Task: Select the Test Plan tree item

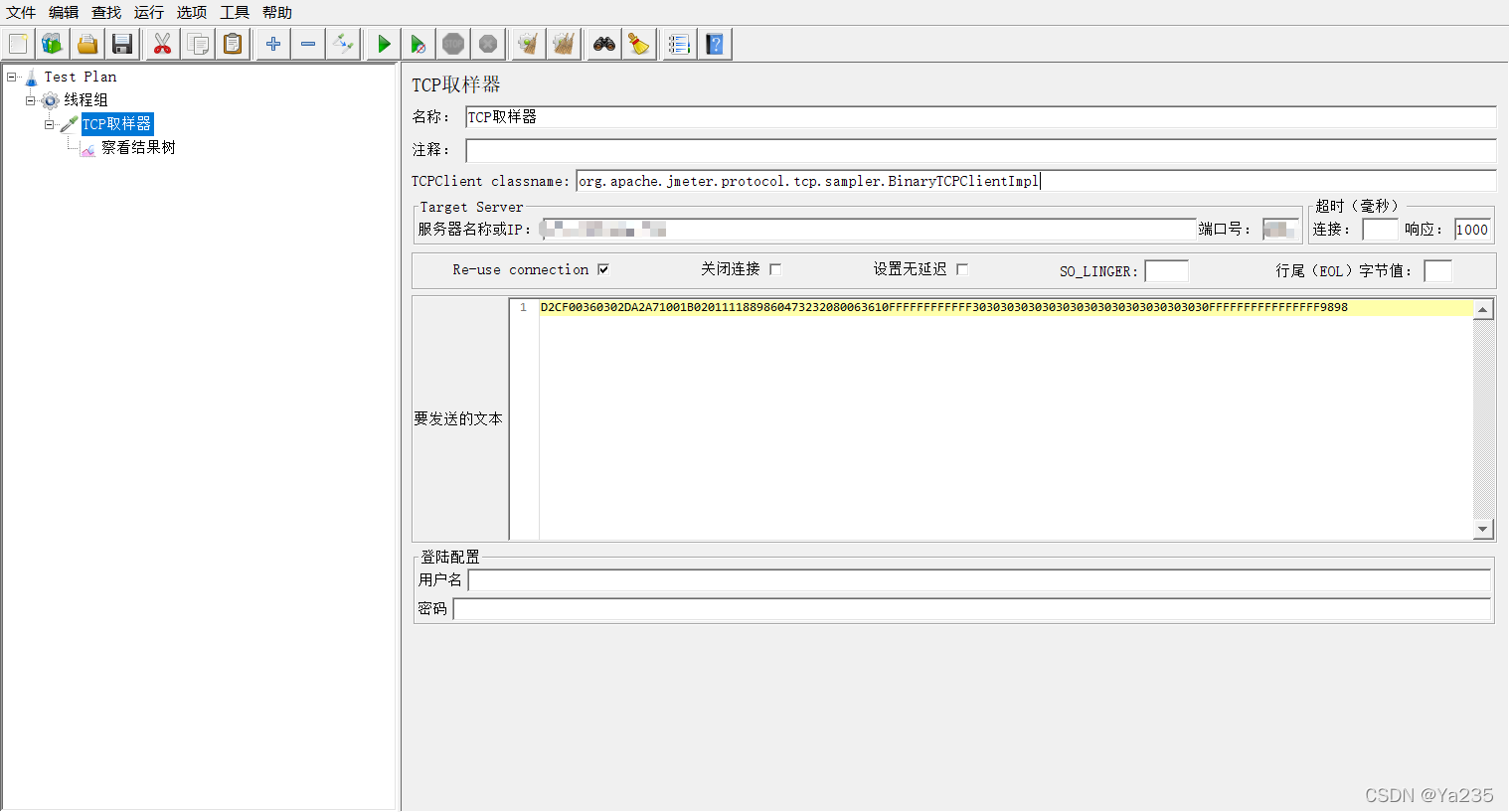Action: point(81,77)
